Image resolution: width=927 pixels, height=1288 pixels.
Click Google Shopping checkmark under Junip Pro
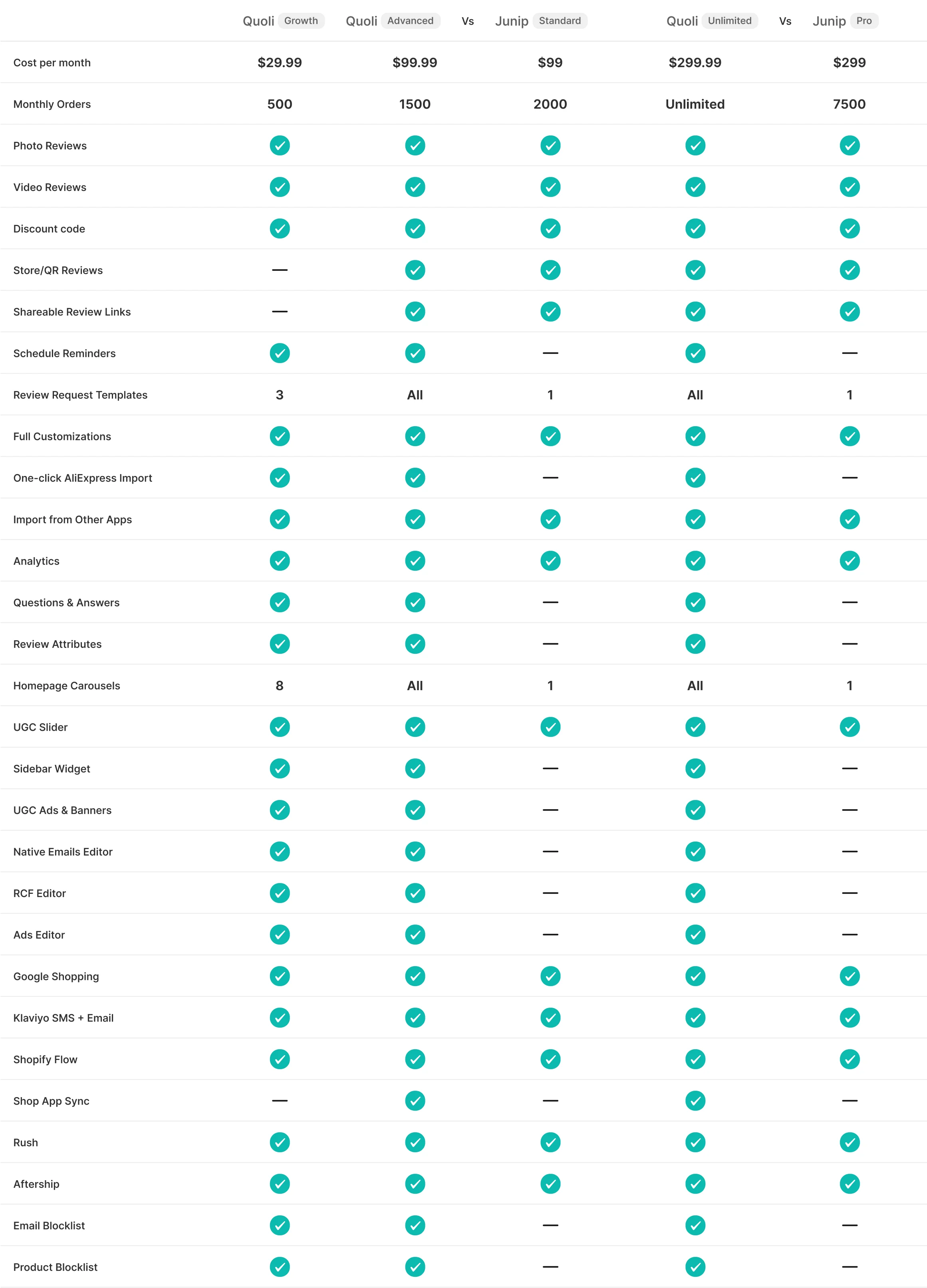(x=849, y=976)
